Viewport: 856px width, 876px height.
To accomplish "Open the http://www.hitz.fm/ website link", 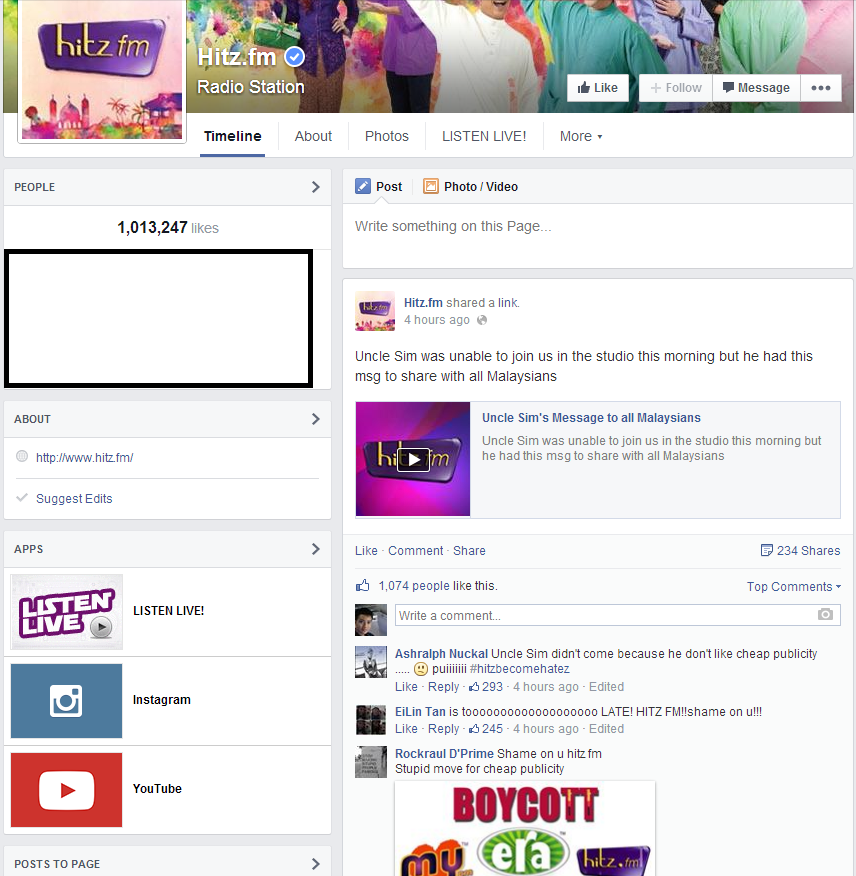I will (x=84, y=458).
